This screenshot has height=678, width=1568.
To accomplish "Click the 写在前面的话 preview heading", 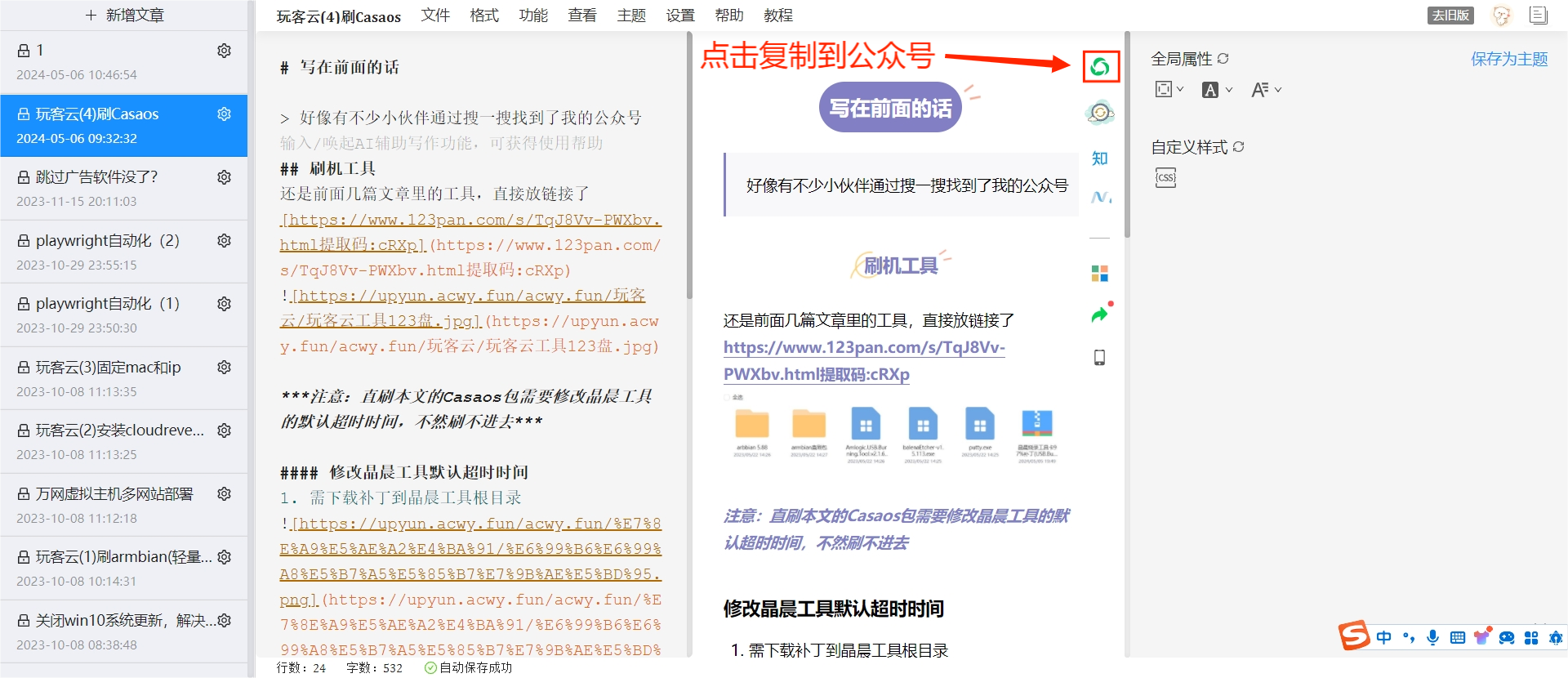I will 890,108.
